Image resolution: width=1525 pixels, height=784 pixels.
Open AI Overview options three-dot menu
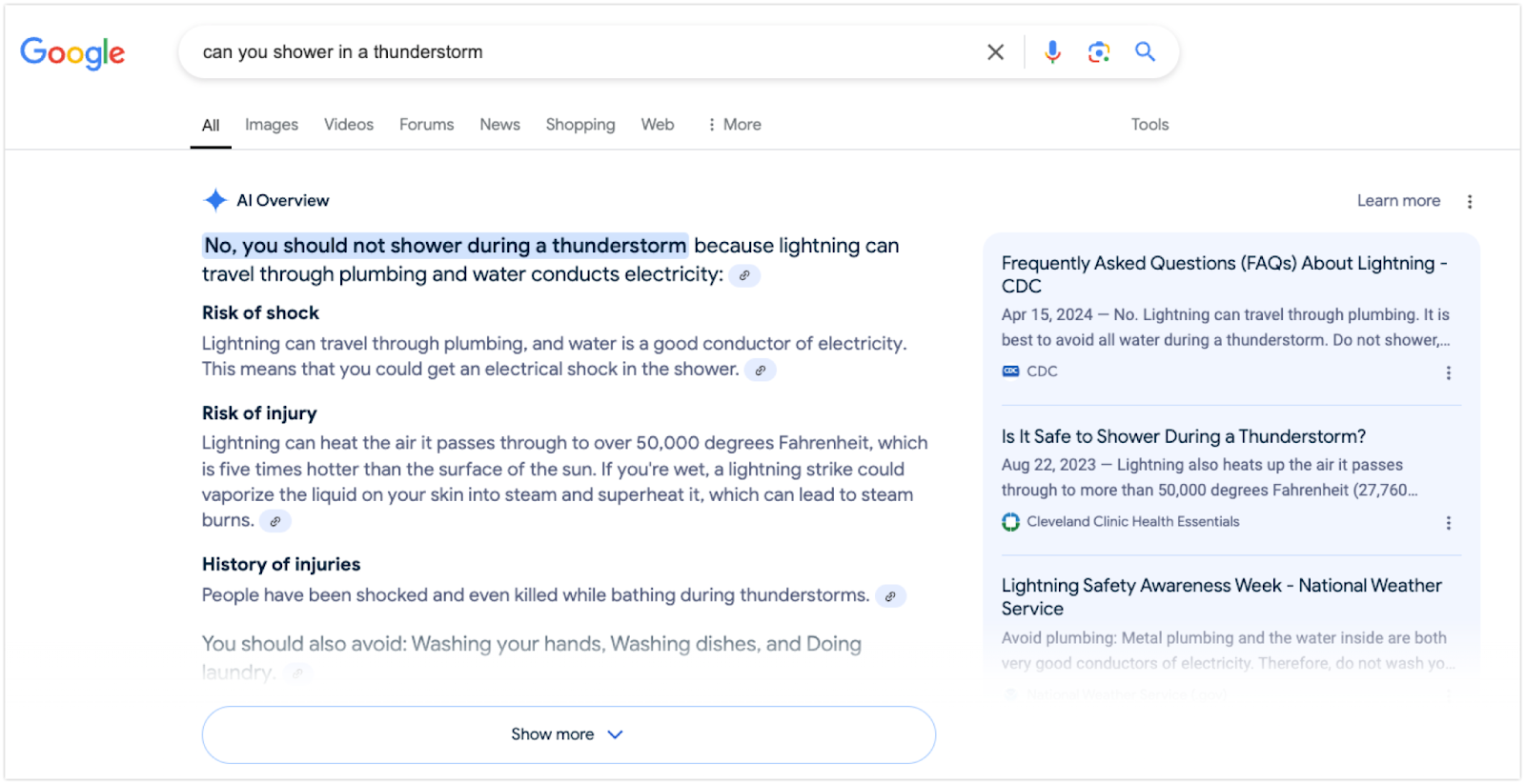click(1470, 201)
